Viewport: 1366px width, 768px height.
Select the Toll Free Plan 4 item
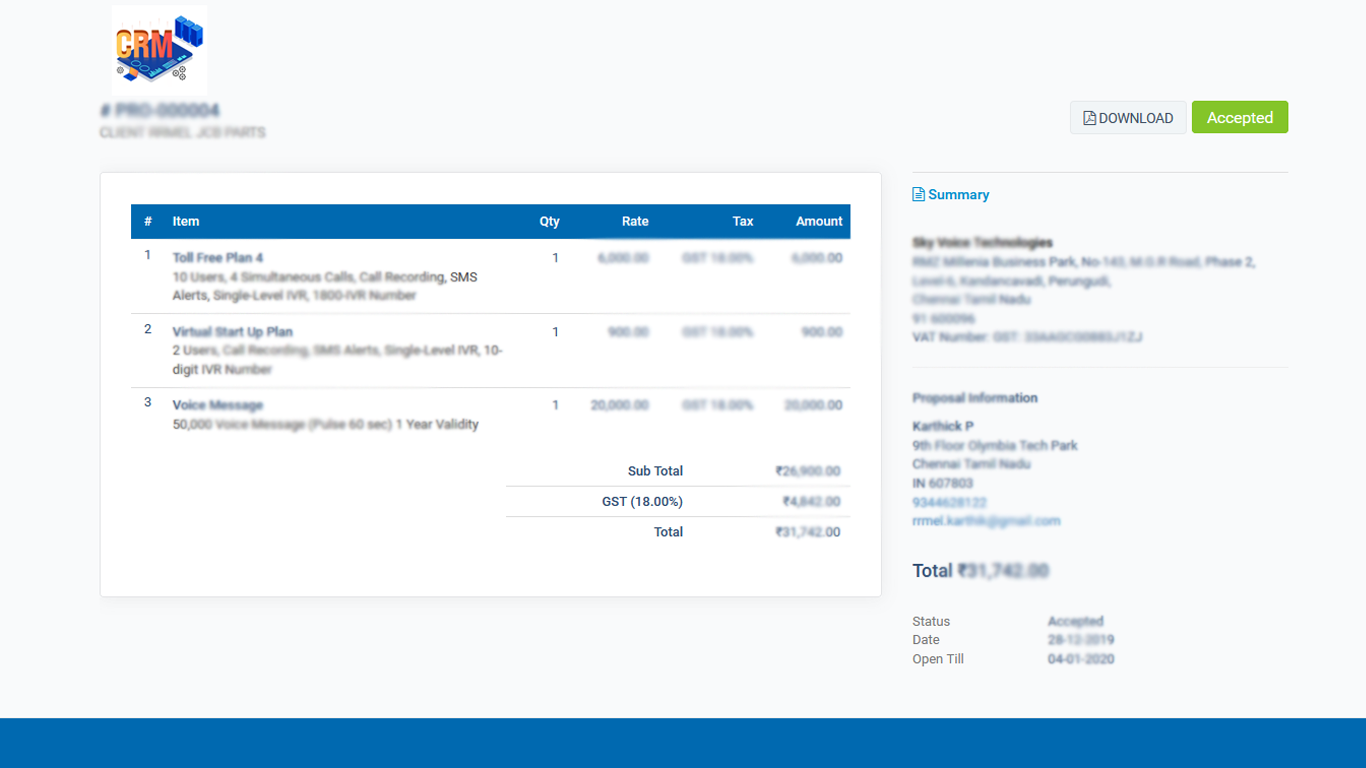217,258
